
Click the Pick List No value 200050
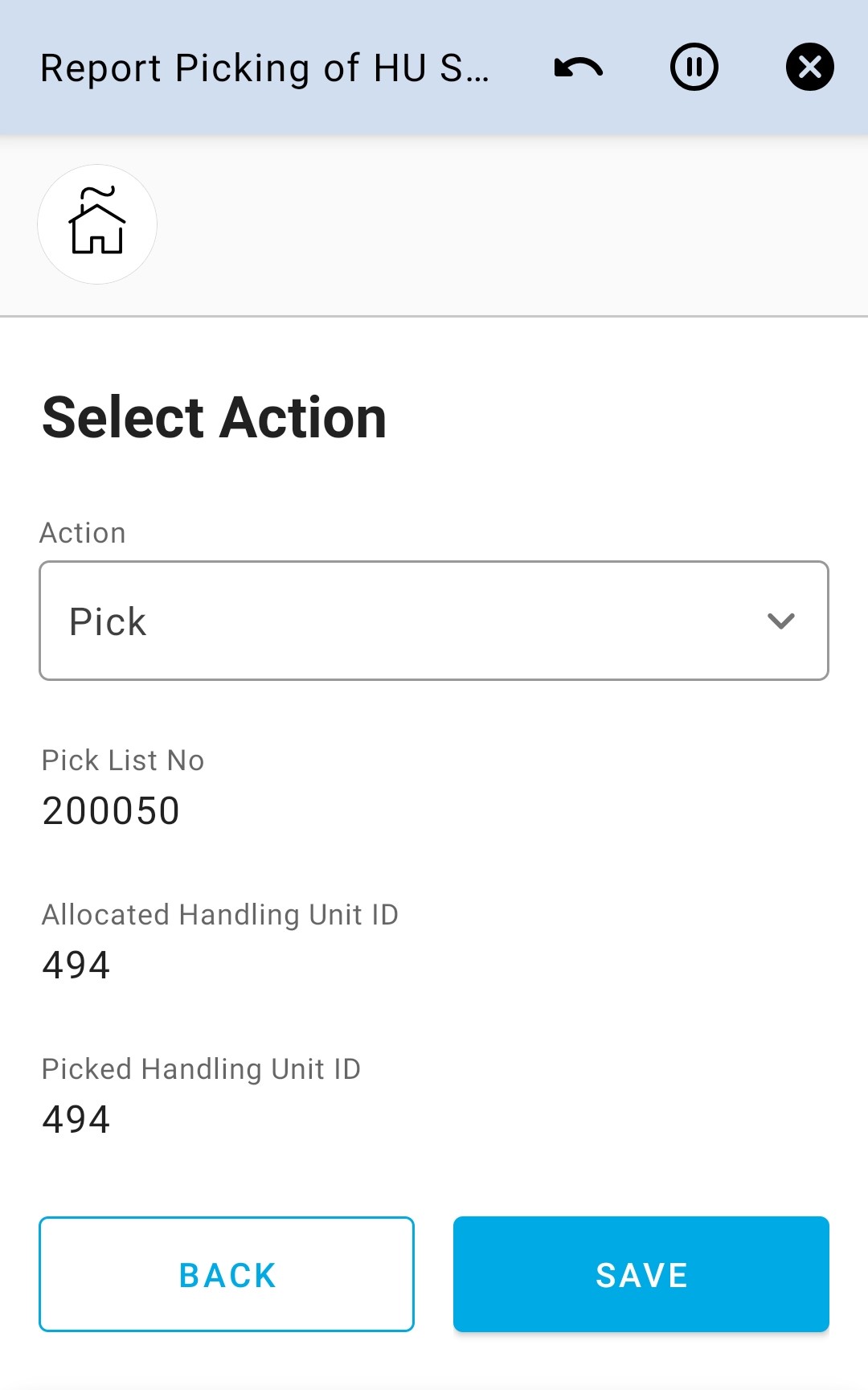(x=111, y=810)
